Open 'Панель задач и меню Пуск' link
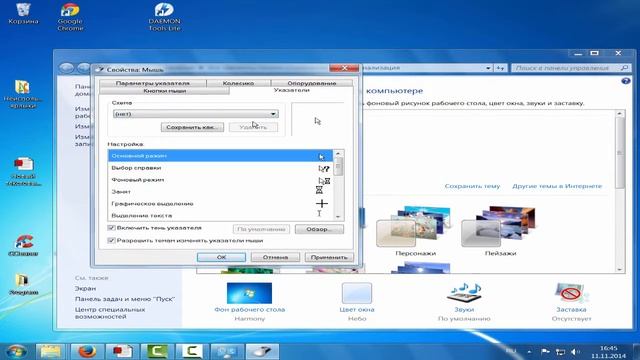This screenshot has height=360, width=640. tap(125, 299)
